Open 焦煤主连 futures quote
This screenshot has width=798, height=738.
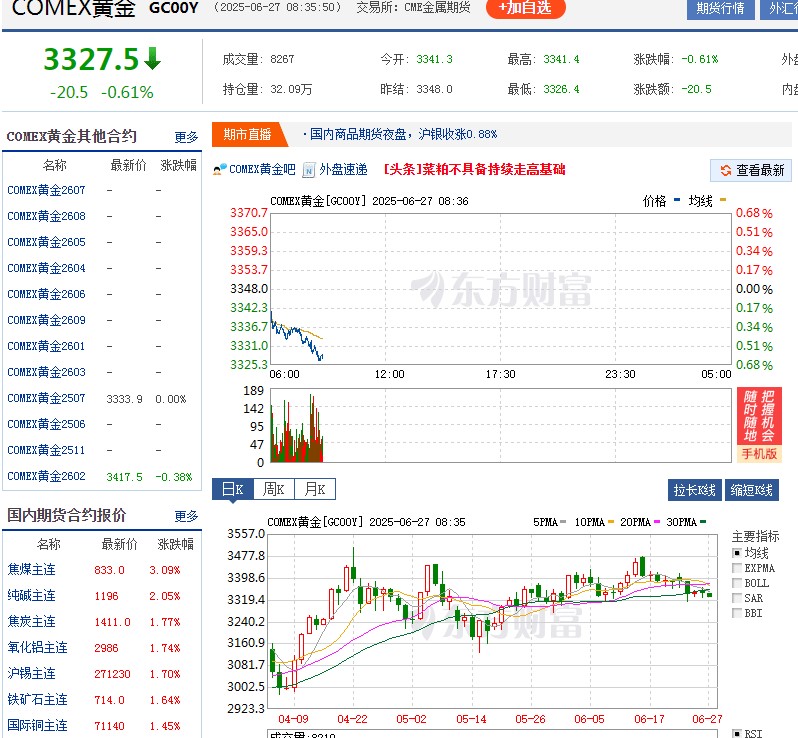click(32, 570)
